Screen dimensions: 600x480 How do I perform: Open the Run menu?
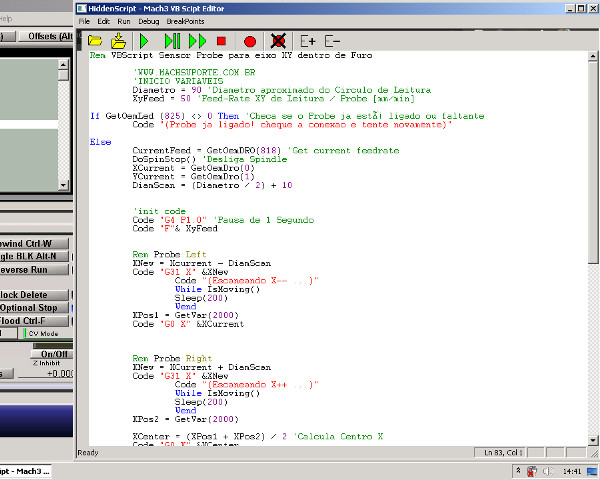click(124, 21)
